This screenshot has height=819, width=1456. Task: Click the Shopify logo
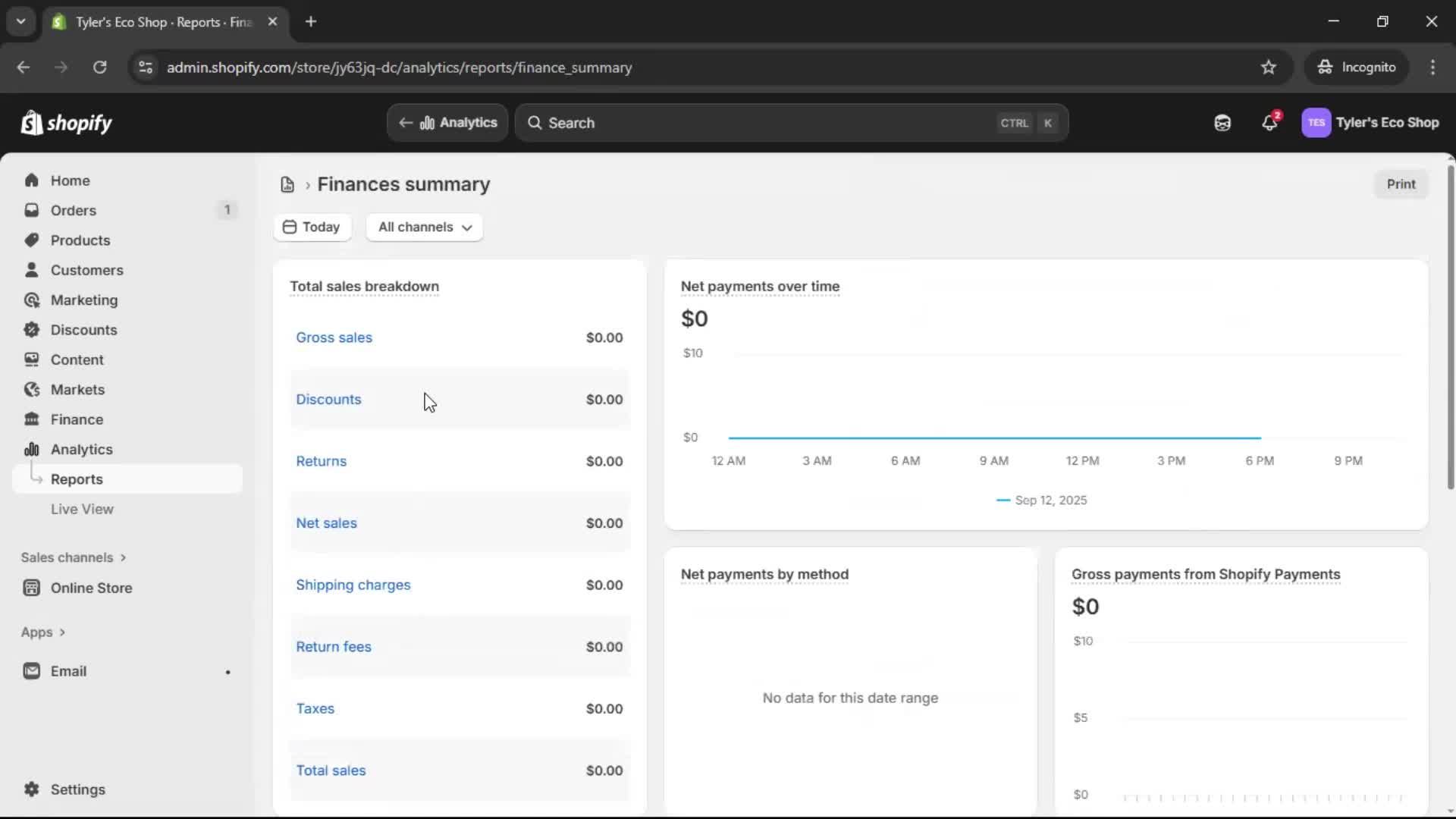(66, 123)
